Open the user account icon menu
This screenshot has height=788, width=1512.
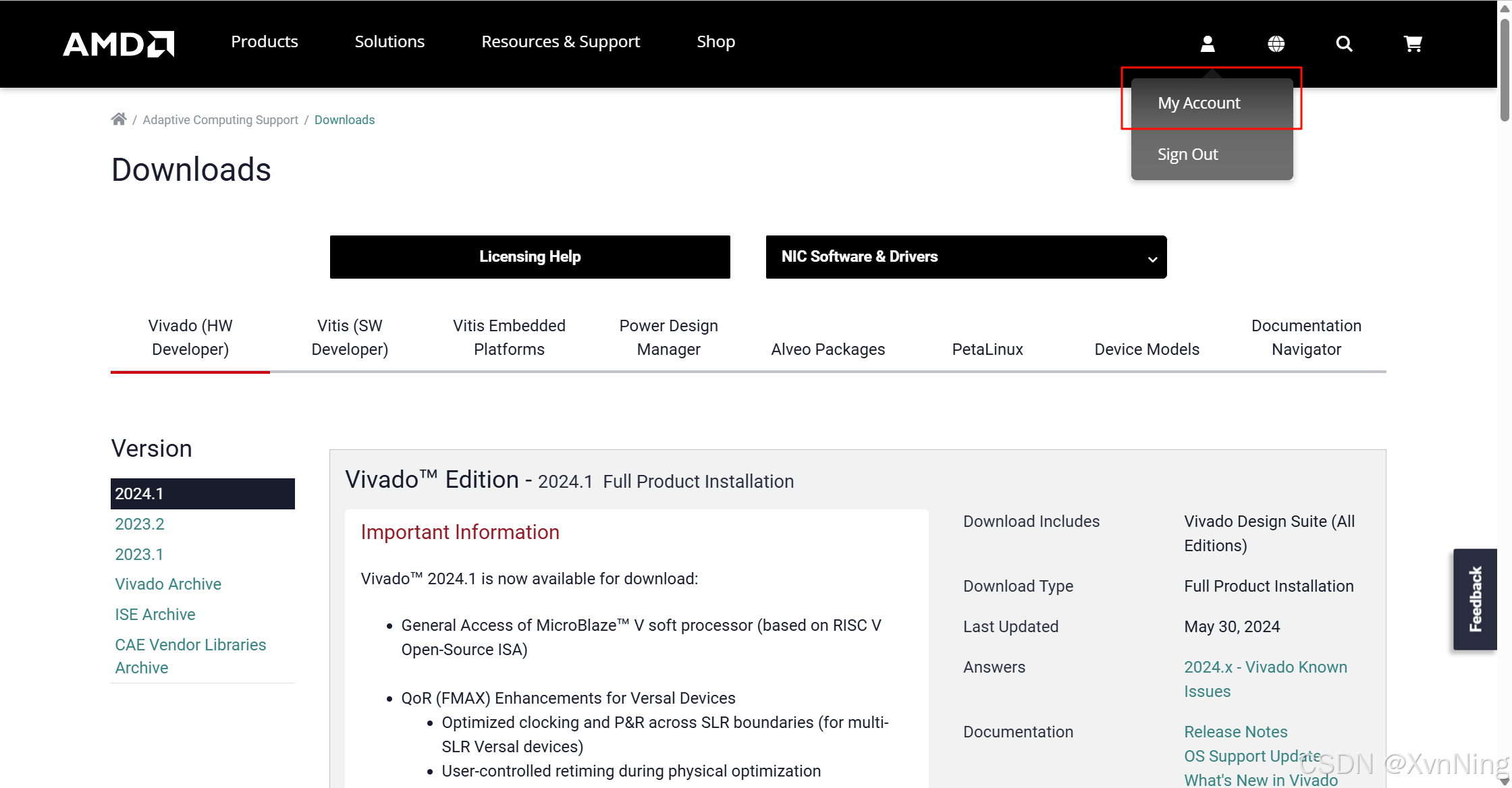coord(1208,44)
